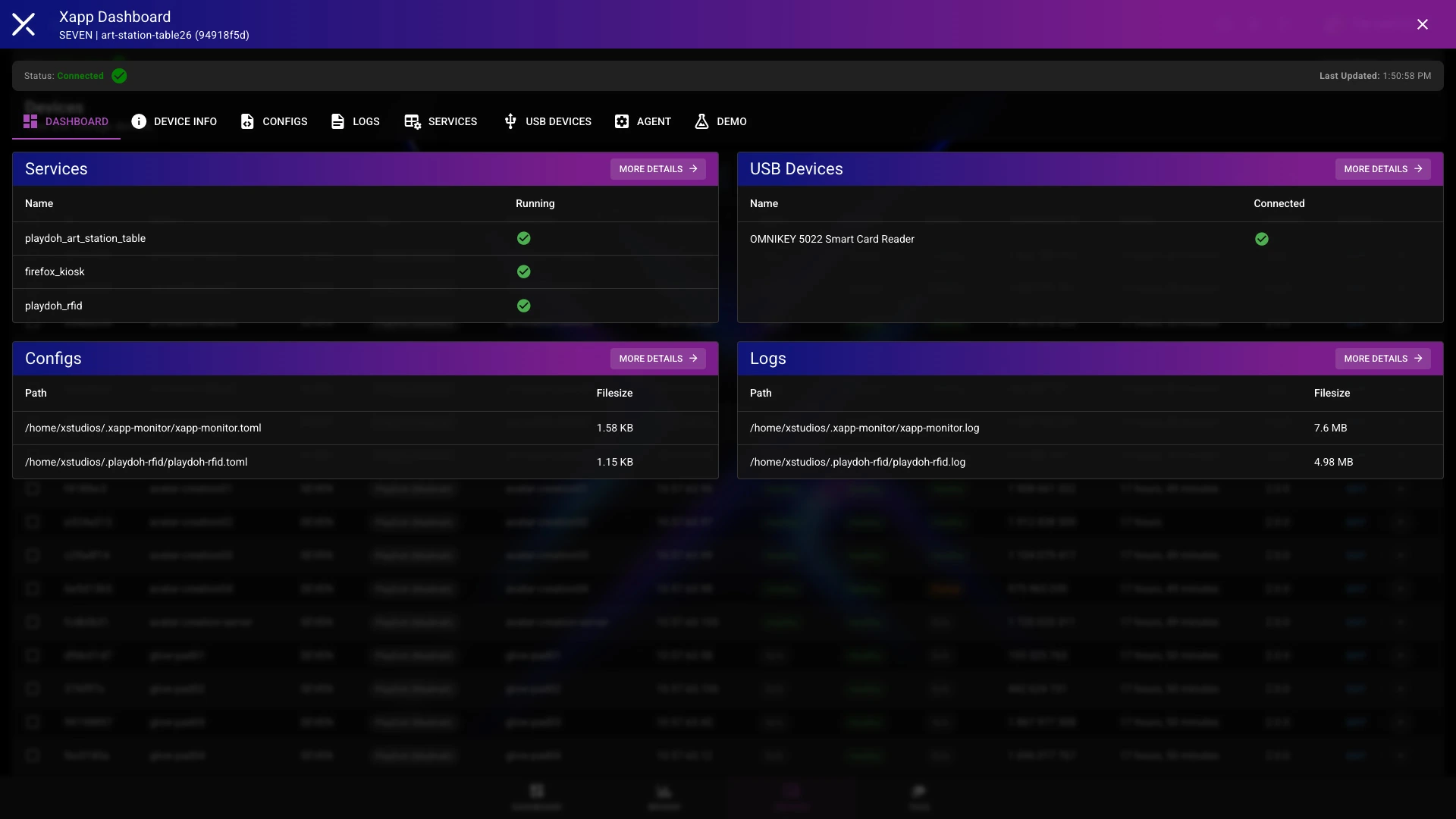Screen dimensions: 1456x819
Task: Click the green Connected status checkmark
Action: click(x=119, y=76)
